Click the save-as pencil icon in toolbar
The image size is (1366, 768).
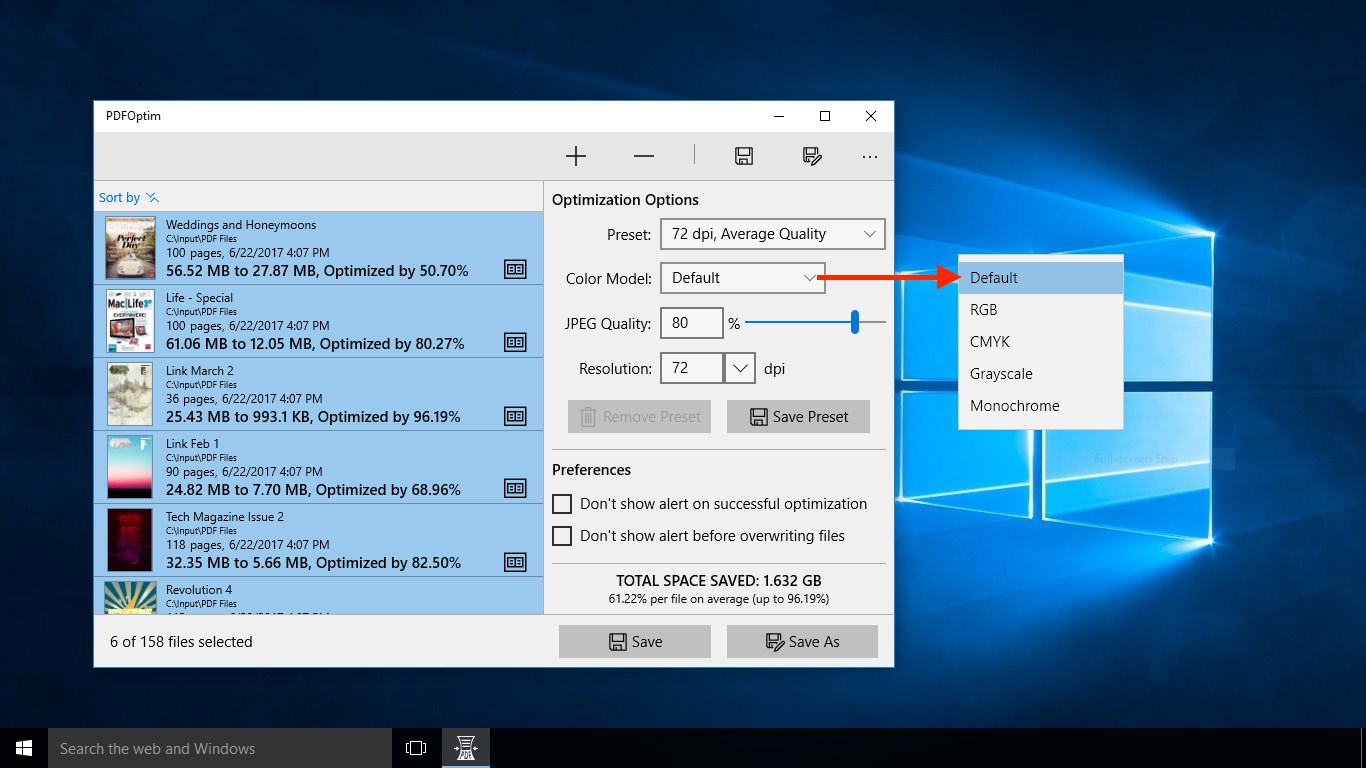pos(812,156)
